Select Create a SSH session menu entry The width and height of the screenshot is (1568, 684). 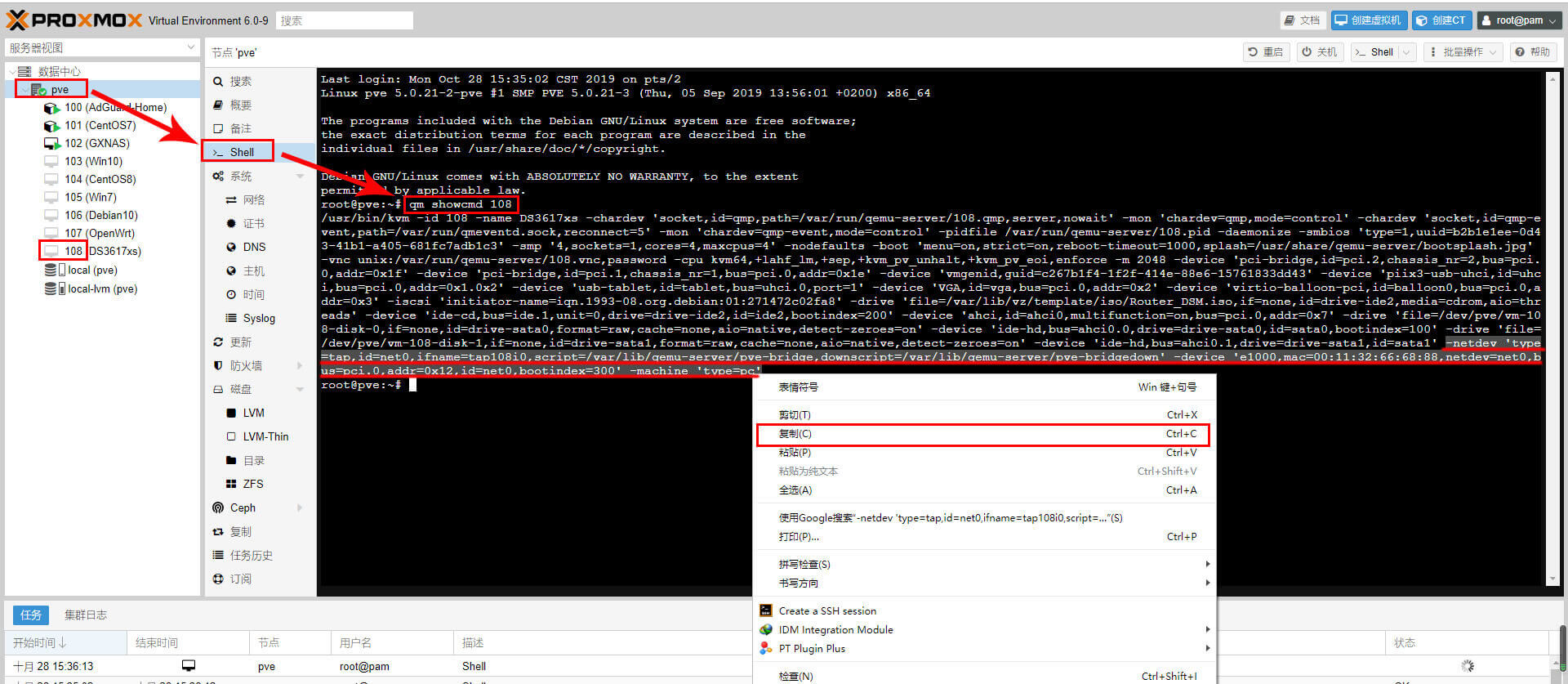pyautogui.click(x=826, y=610)
